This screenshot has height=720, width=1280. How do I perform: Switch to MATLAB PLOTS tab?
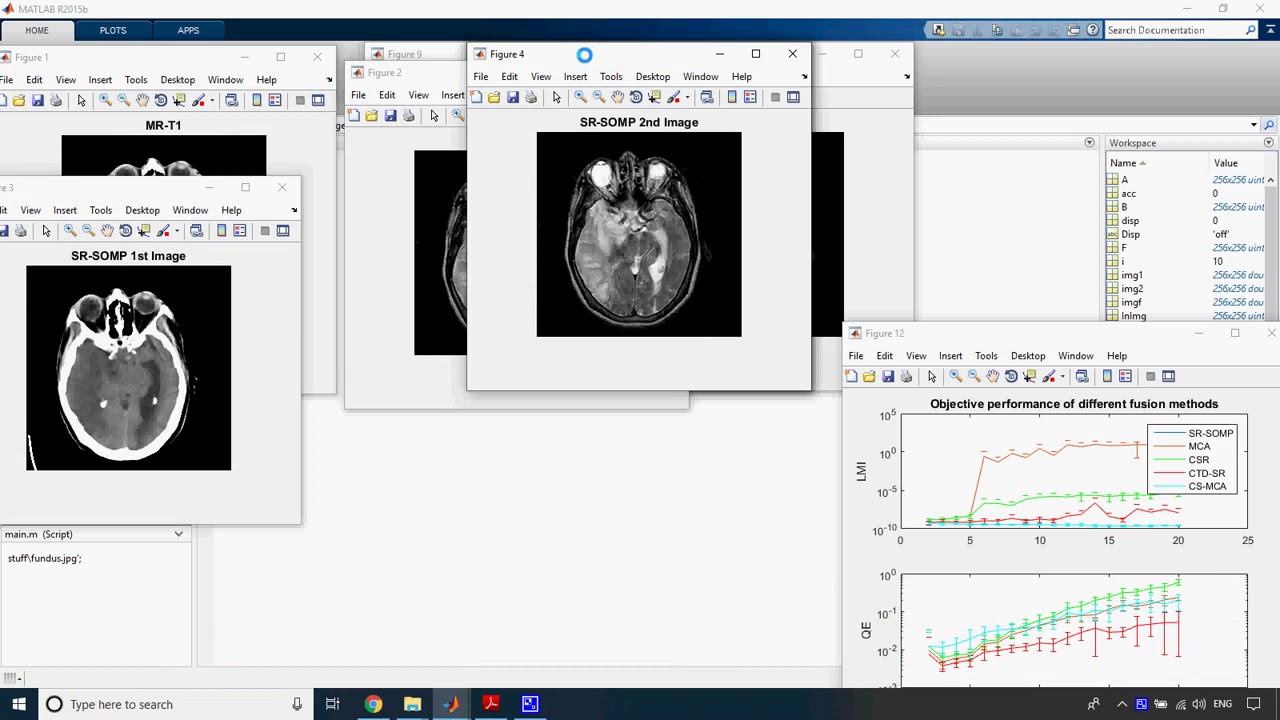coord(113,30)
